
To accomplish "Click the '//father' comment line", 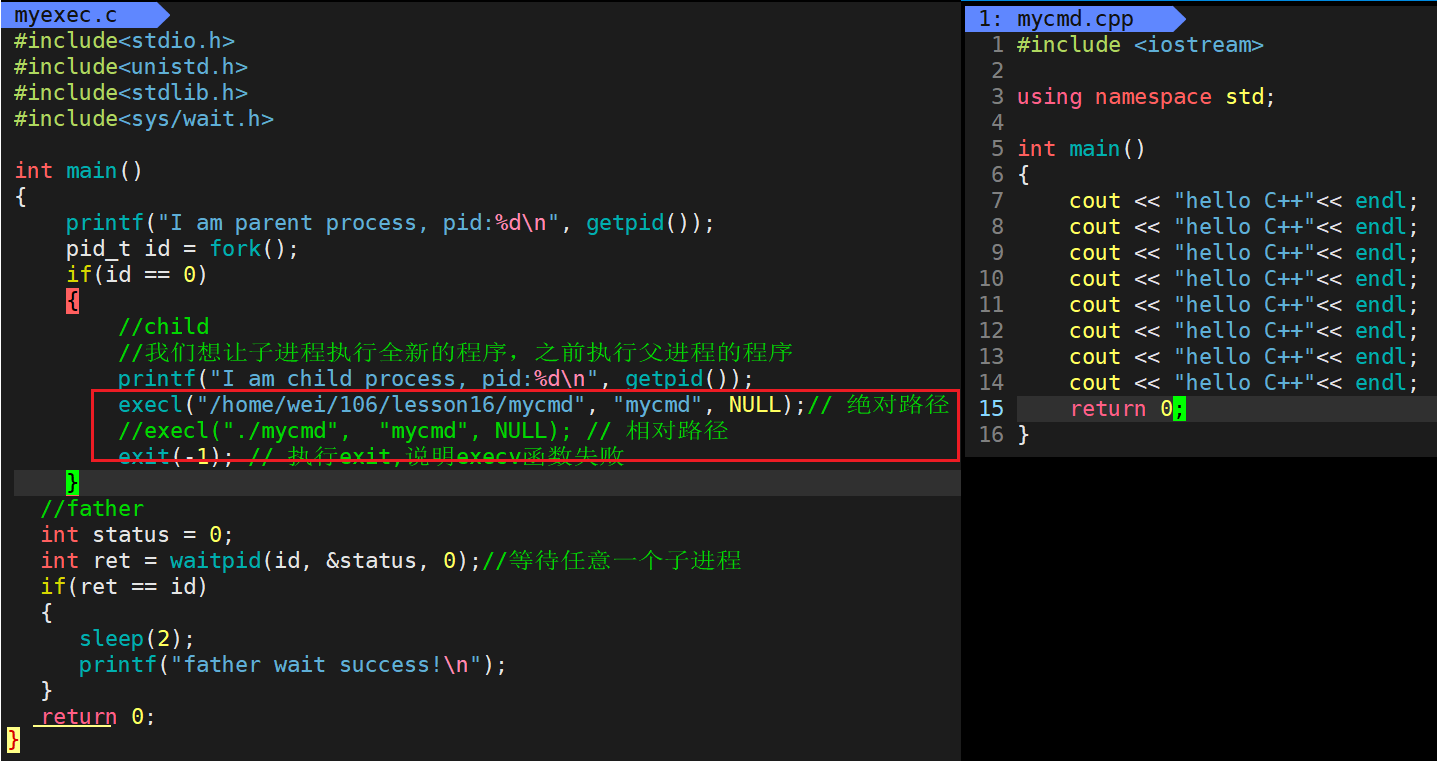I will click(x=92, y=509).
